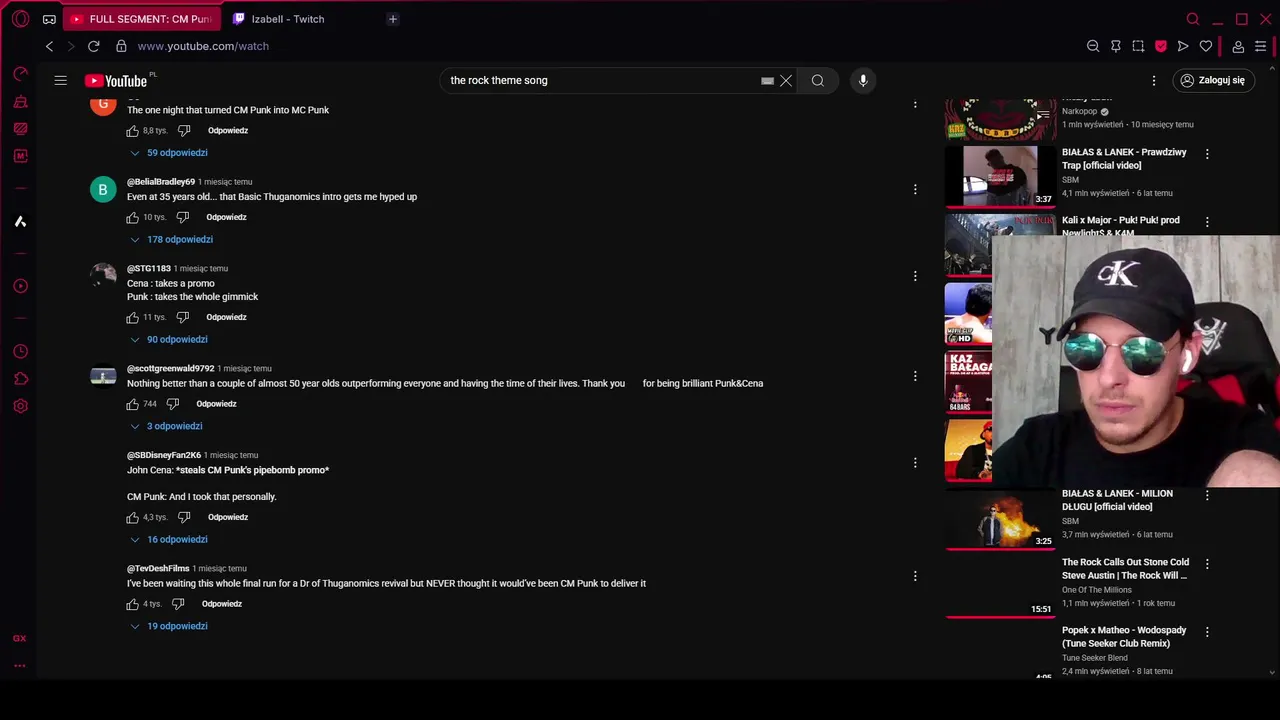Bookmark page with heart icon

pos(1206,46)
